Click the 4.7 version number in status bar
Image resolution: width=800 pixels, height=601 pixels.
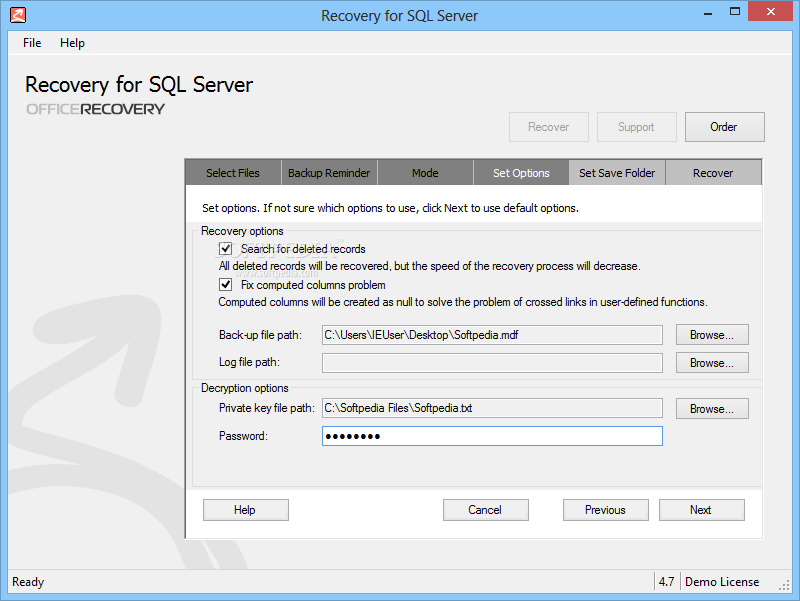[x=666, y=582]
